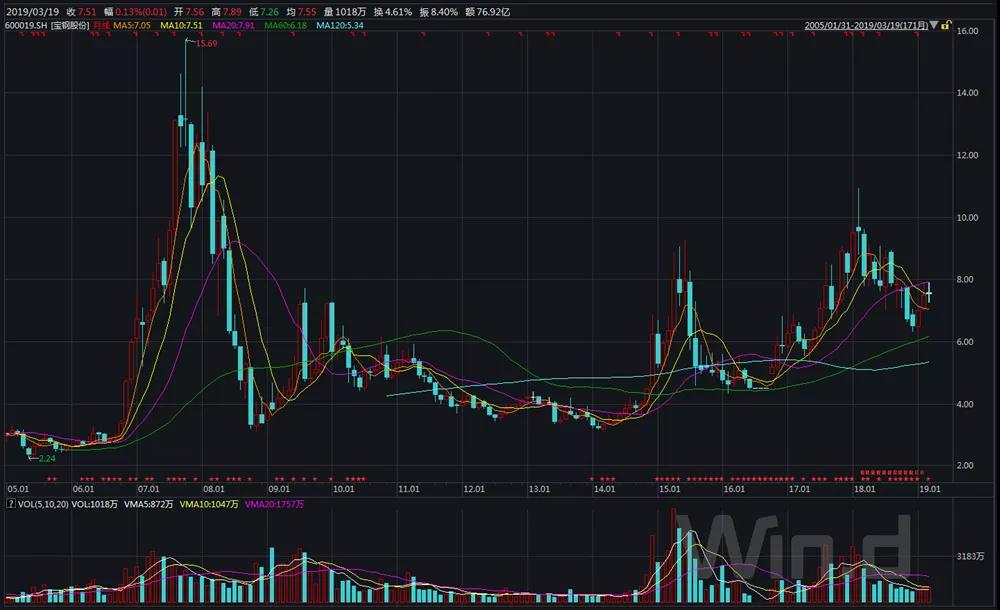Open the date range dropdown arrow

click(x=935, y=25)
